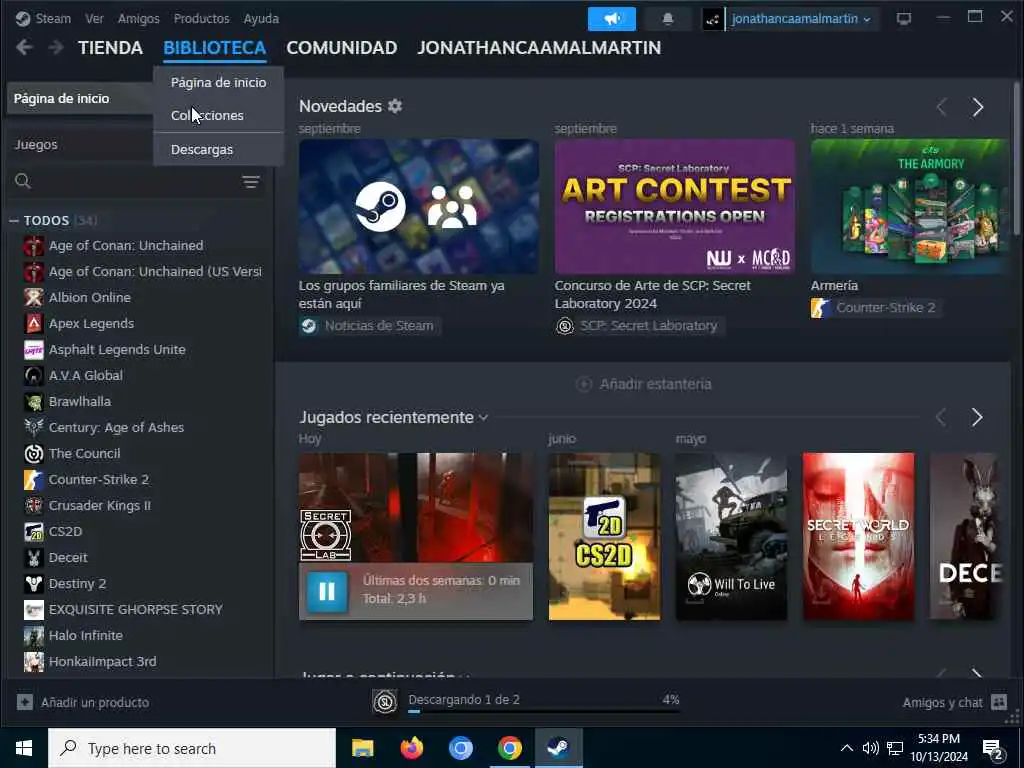Show next Jugados recientemente items arrow
Image resolution: width=1024 pixels, height=768 pixels.
977,417
